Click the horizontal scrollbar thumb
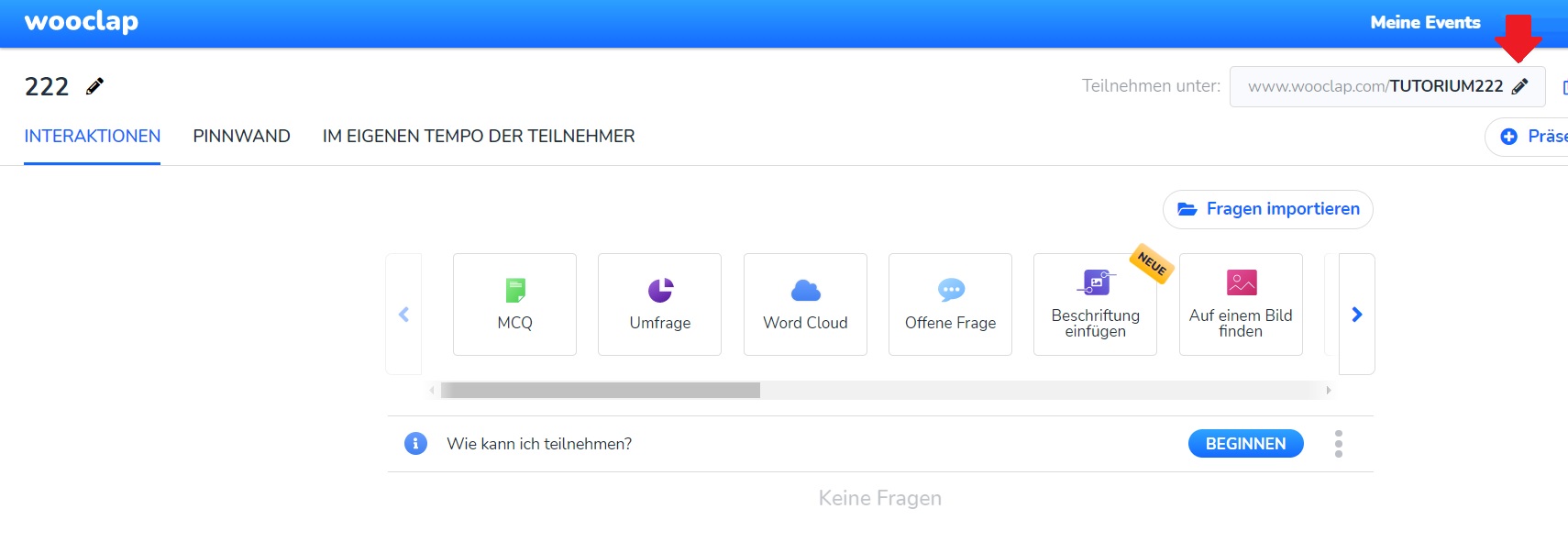The width and height of the screenshot is (1568, 542). [x=600, y=391]
